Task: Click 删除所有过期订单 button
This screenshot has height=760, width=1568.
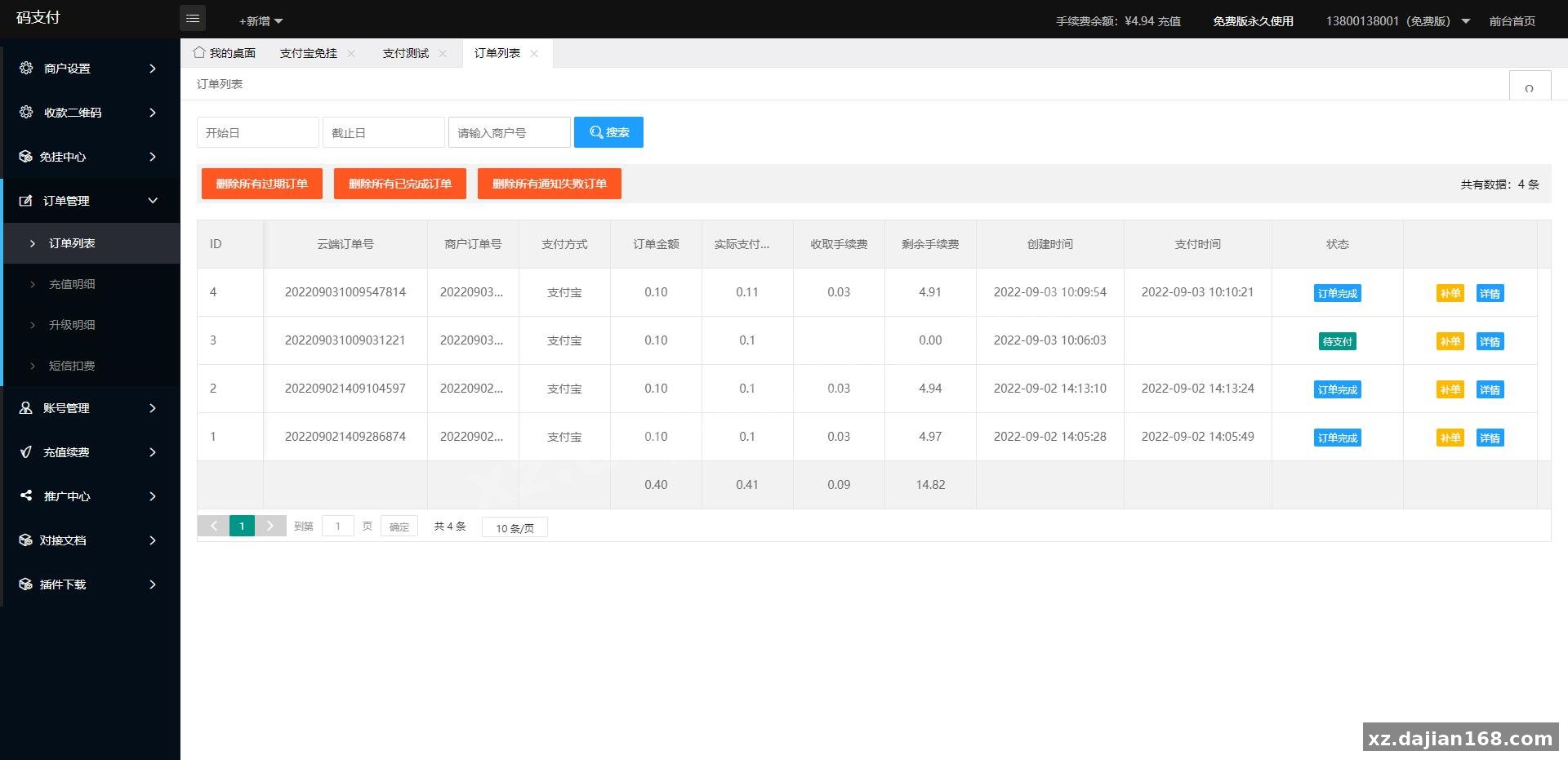Action: (262, 184)
